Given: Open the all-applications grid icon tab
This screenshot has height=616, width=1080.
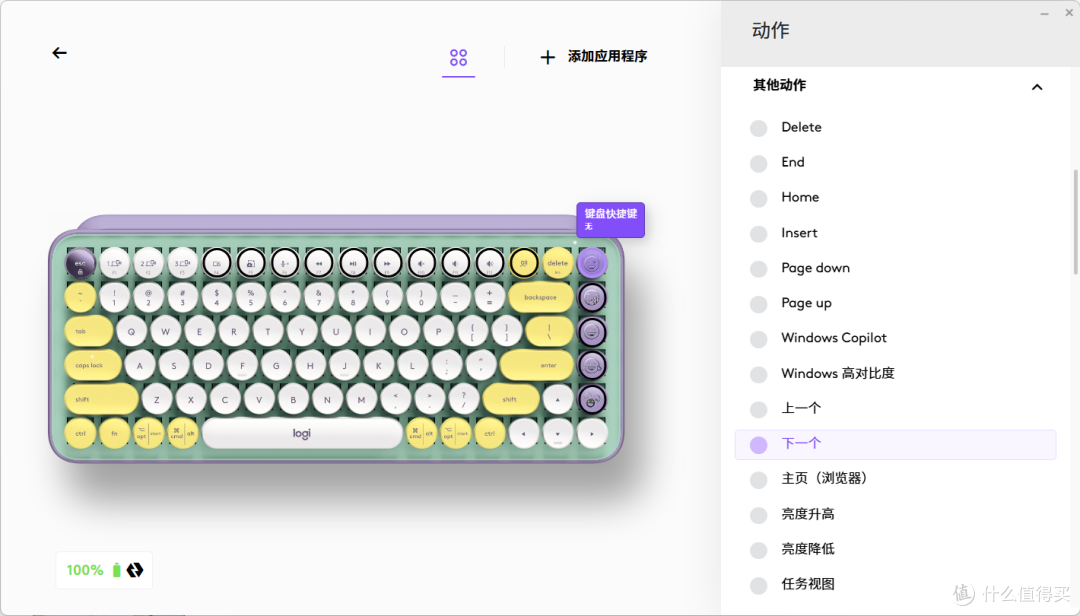Looking at the screenshot, I should tap(459, 58).
